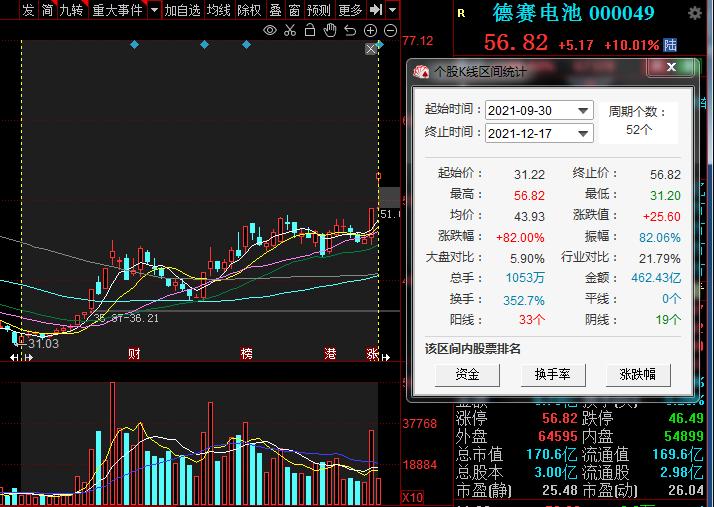The image size is (714, 507).
Task: Click 加自选 to add to watchlist
Action: click(x=182, y=10)
